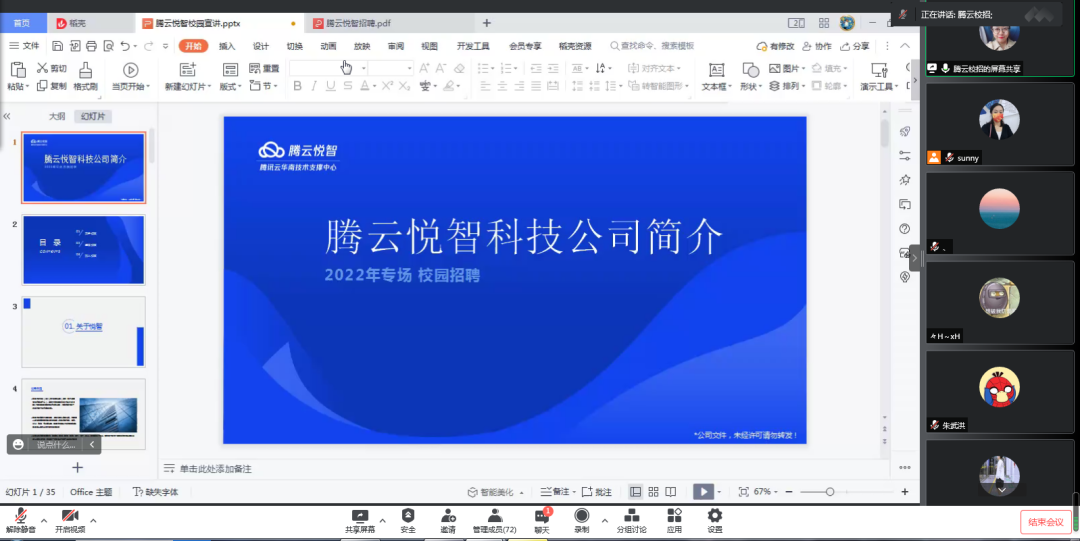This screenshot has width=1080, height=541.
Task: Click the increase font size icon
Action: [x=424, y=68]
